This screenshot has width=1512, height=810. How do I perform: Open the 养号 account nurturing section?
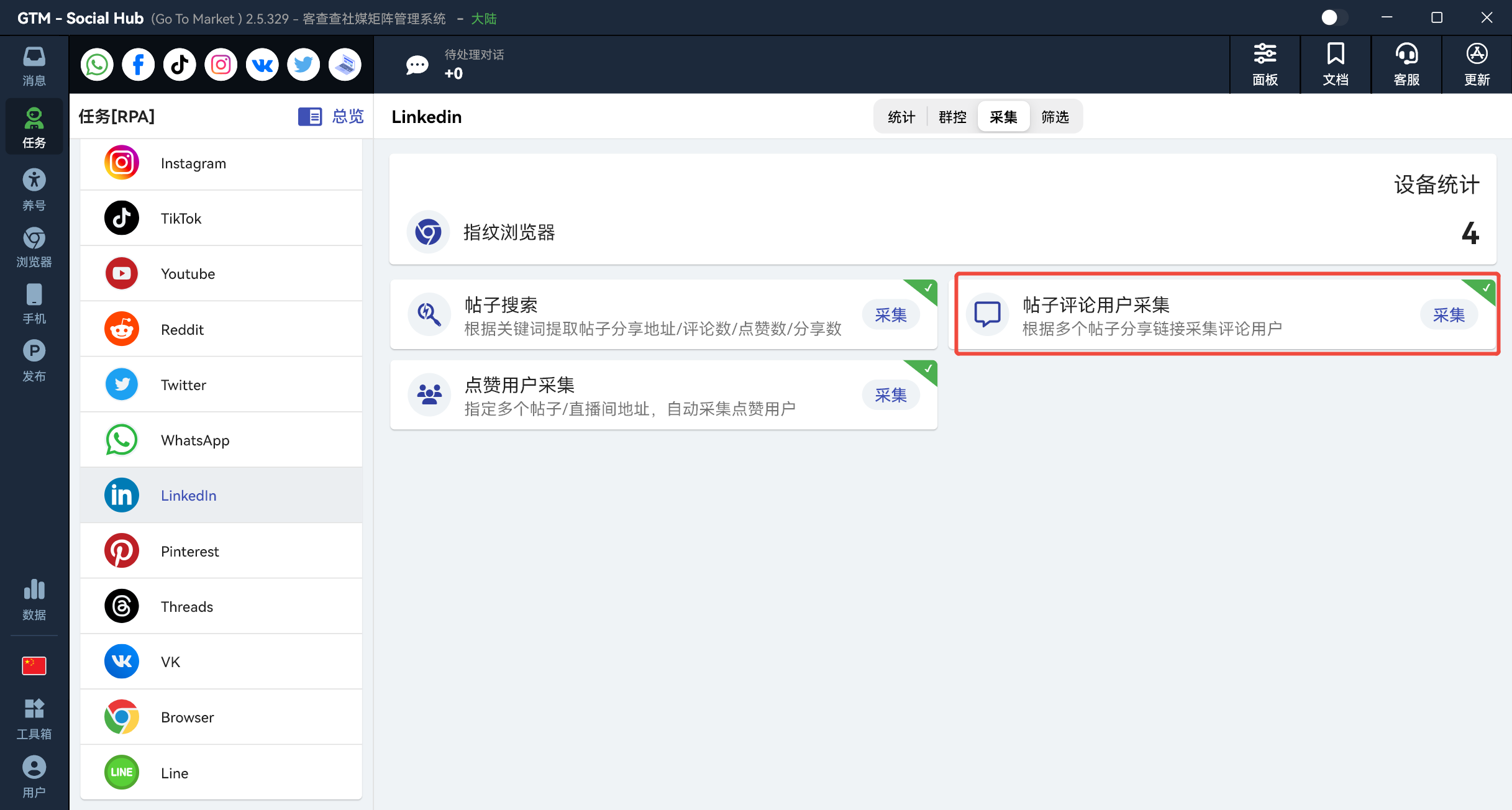(34, 189)
